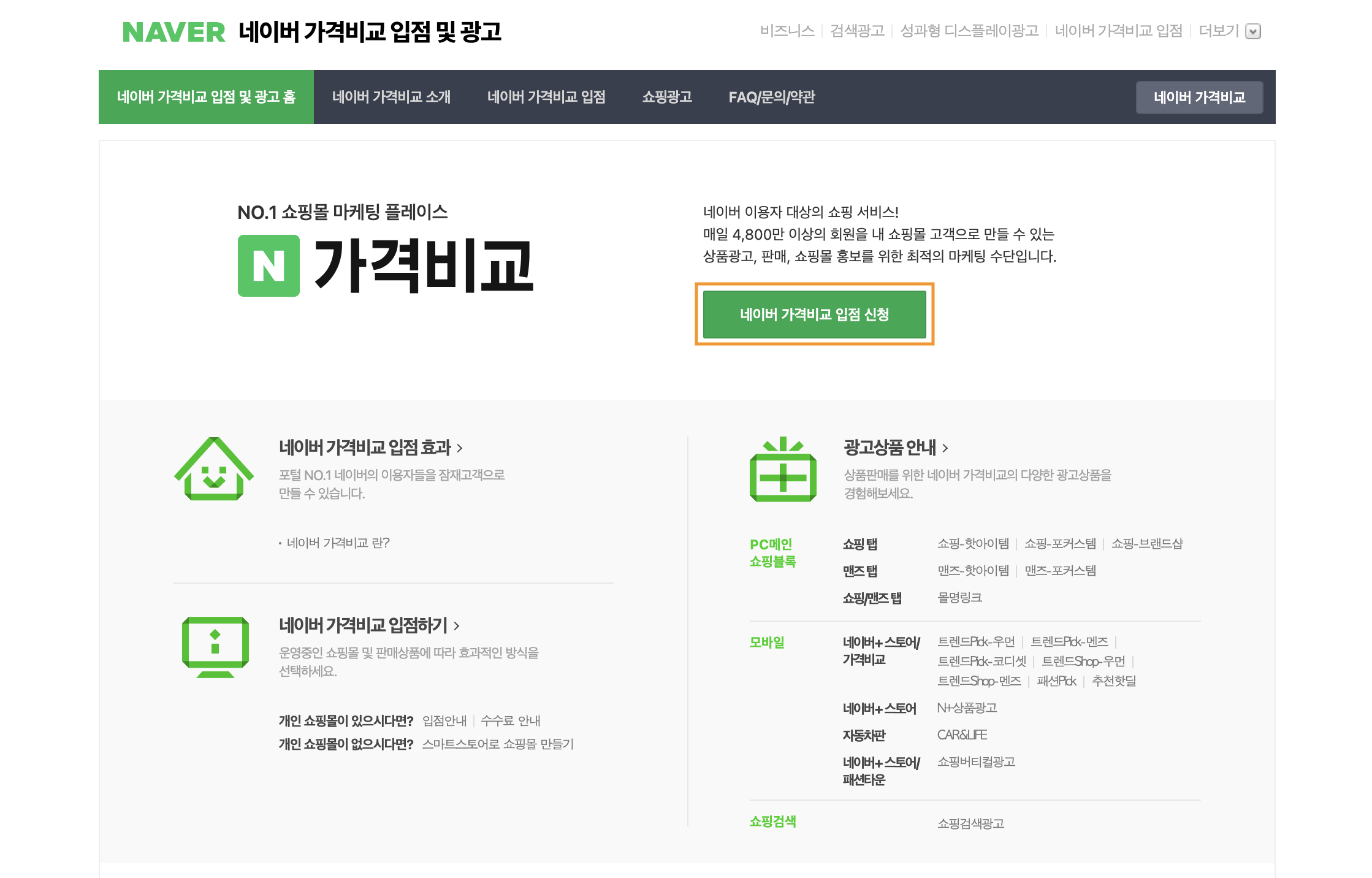
Task: Open 검색광고 top link
Action: tap(857, 31)
